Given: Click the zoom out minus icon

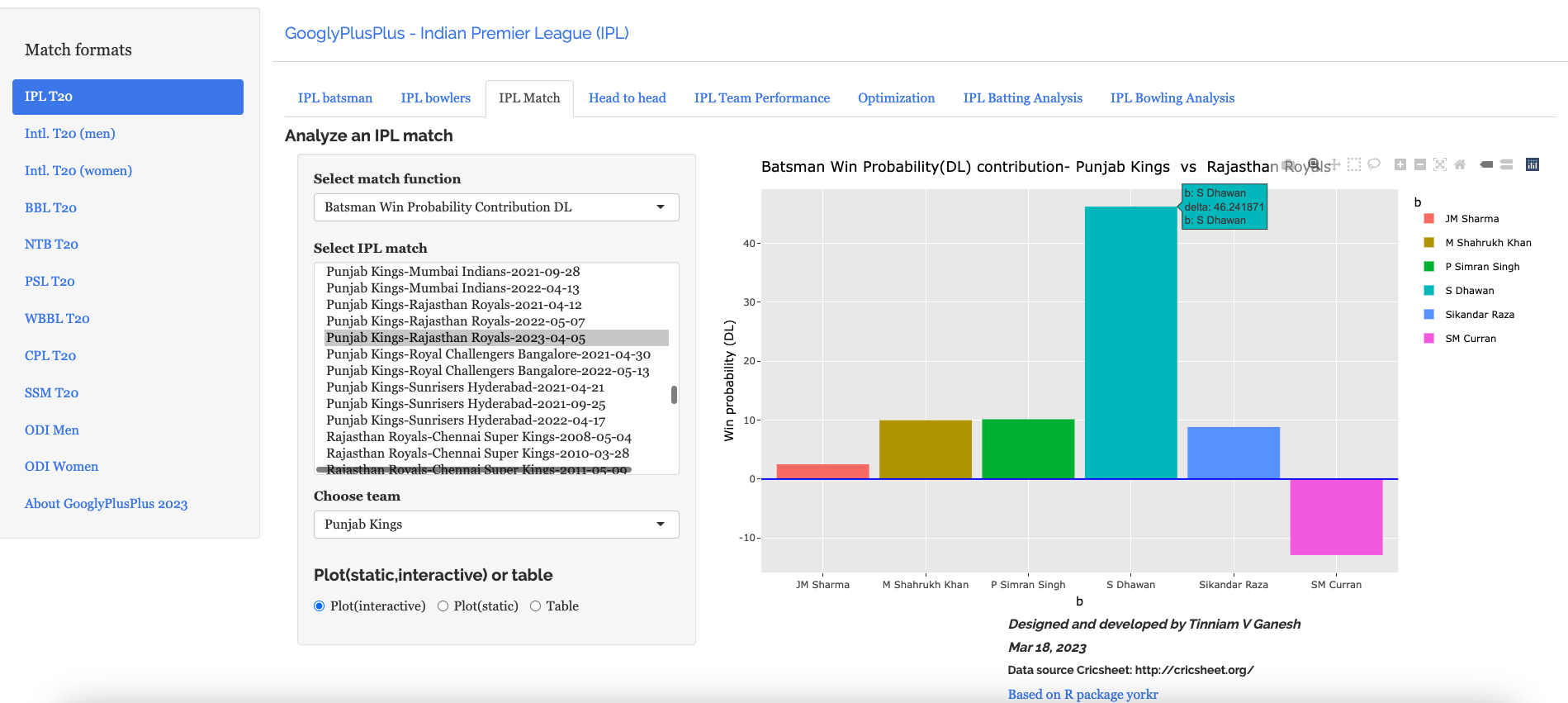Looking at the screenshot, I should (x=1419, y=164).
